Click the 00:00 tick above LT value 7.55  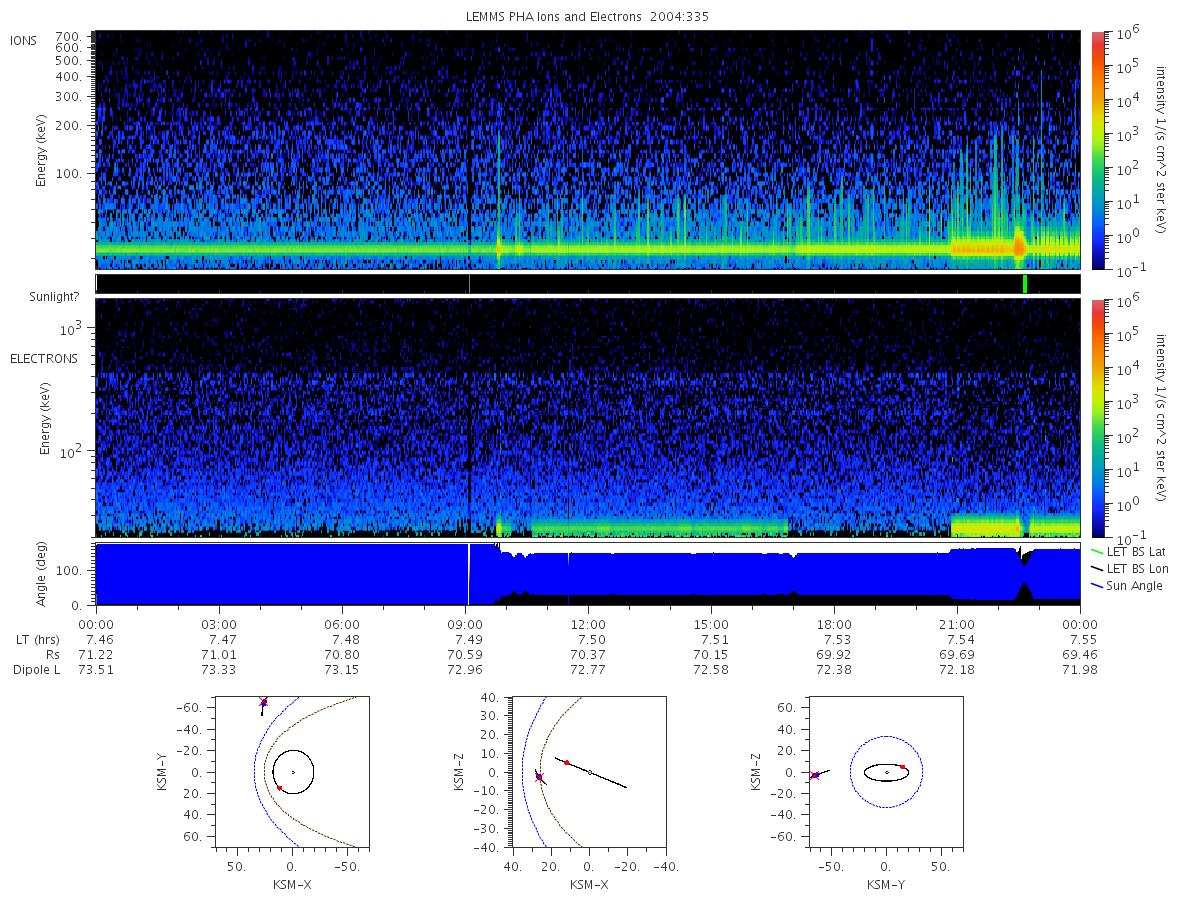pos(1080,624)
